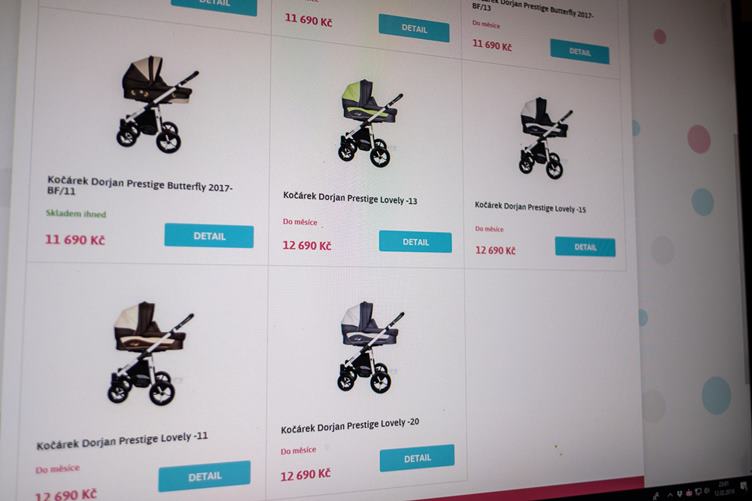Click the green Lovely -13 stroller image
Screen dimensions: 752x501
[x=369, y=123]
